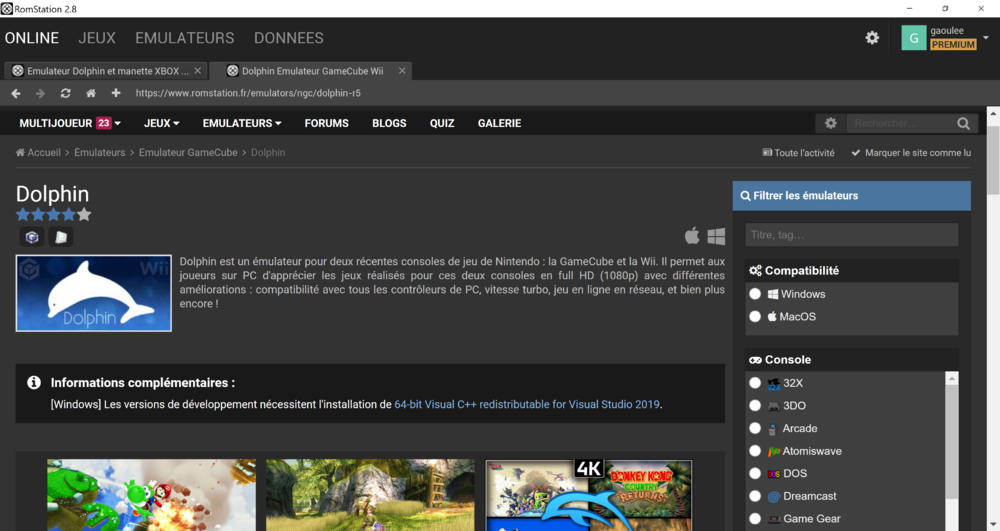Open the Visual C++ redistributable link
The height and width of the screenshot is (531, 1000).
[527, 404]
